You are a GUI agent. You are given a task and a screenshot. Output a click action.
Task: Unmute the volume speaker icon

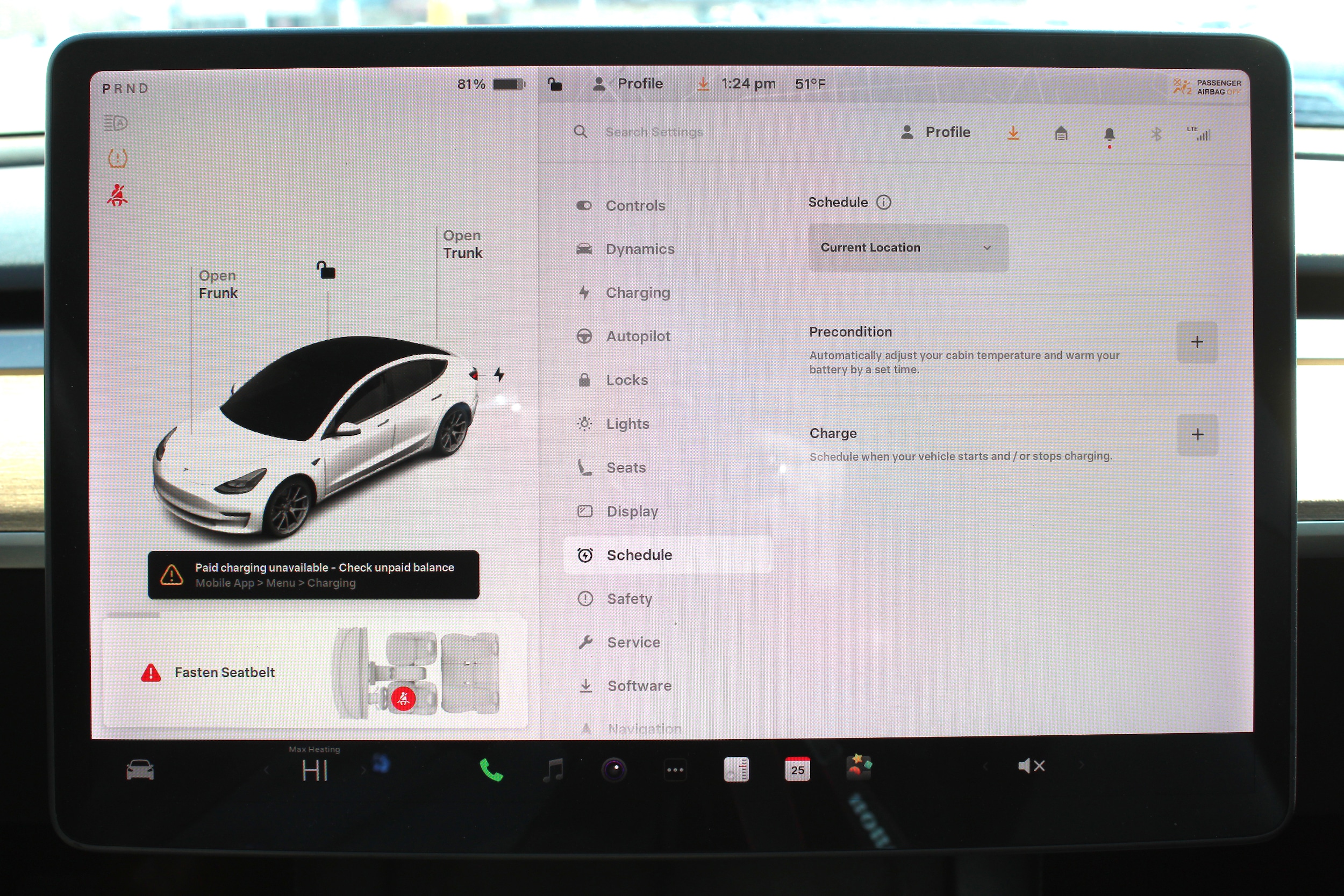(x=1031, y=766)
